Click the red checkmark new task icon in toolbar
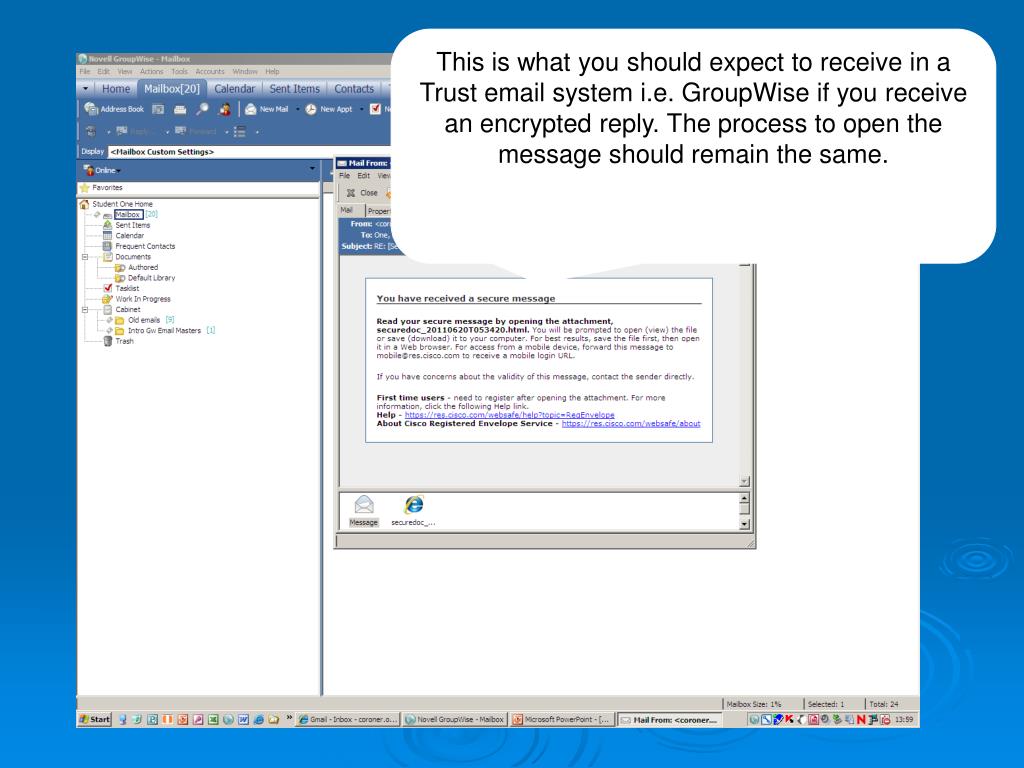1024x768 pixels. (375, 109)
